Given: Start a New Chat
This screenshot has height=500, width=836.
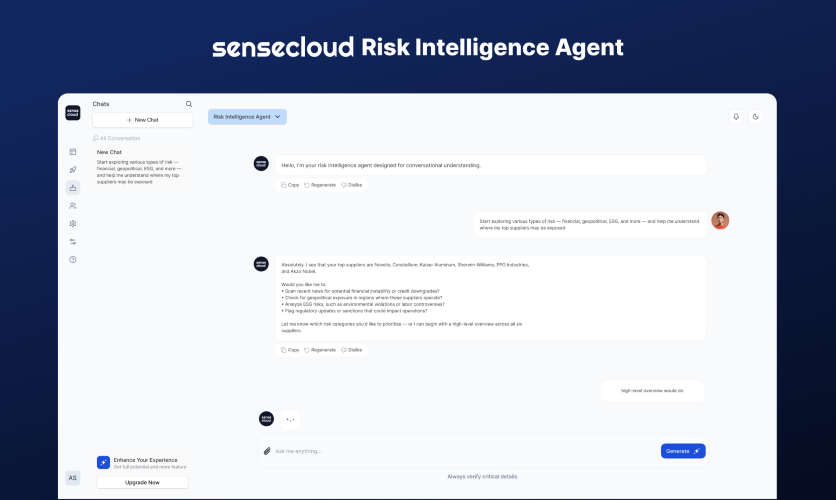Looking at the screenshot, I should (142, 120).
